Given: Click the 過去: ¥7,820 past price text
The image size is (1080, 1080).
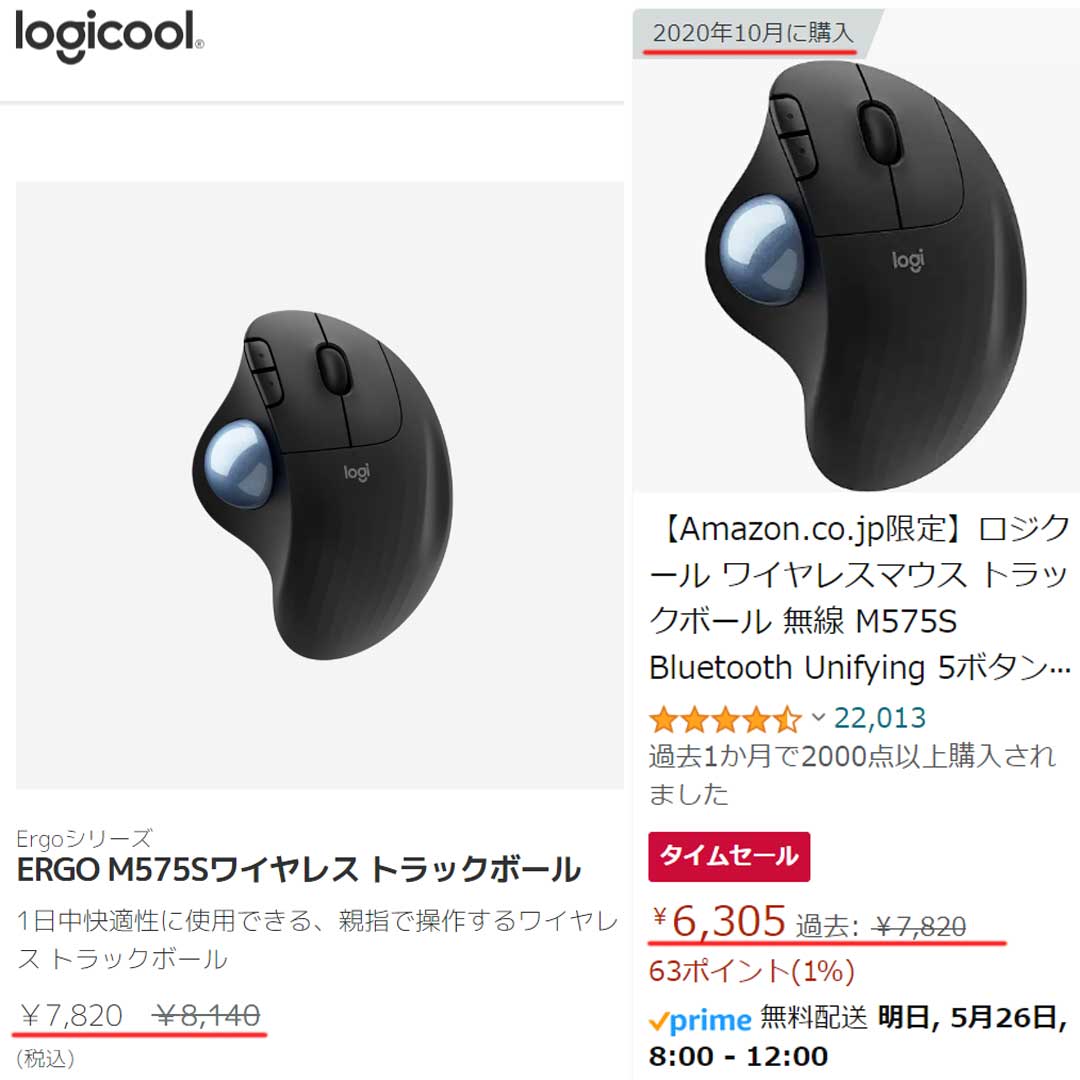Looking at the screenshot, I should [881, 926].
